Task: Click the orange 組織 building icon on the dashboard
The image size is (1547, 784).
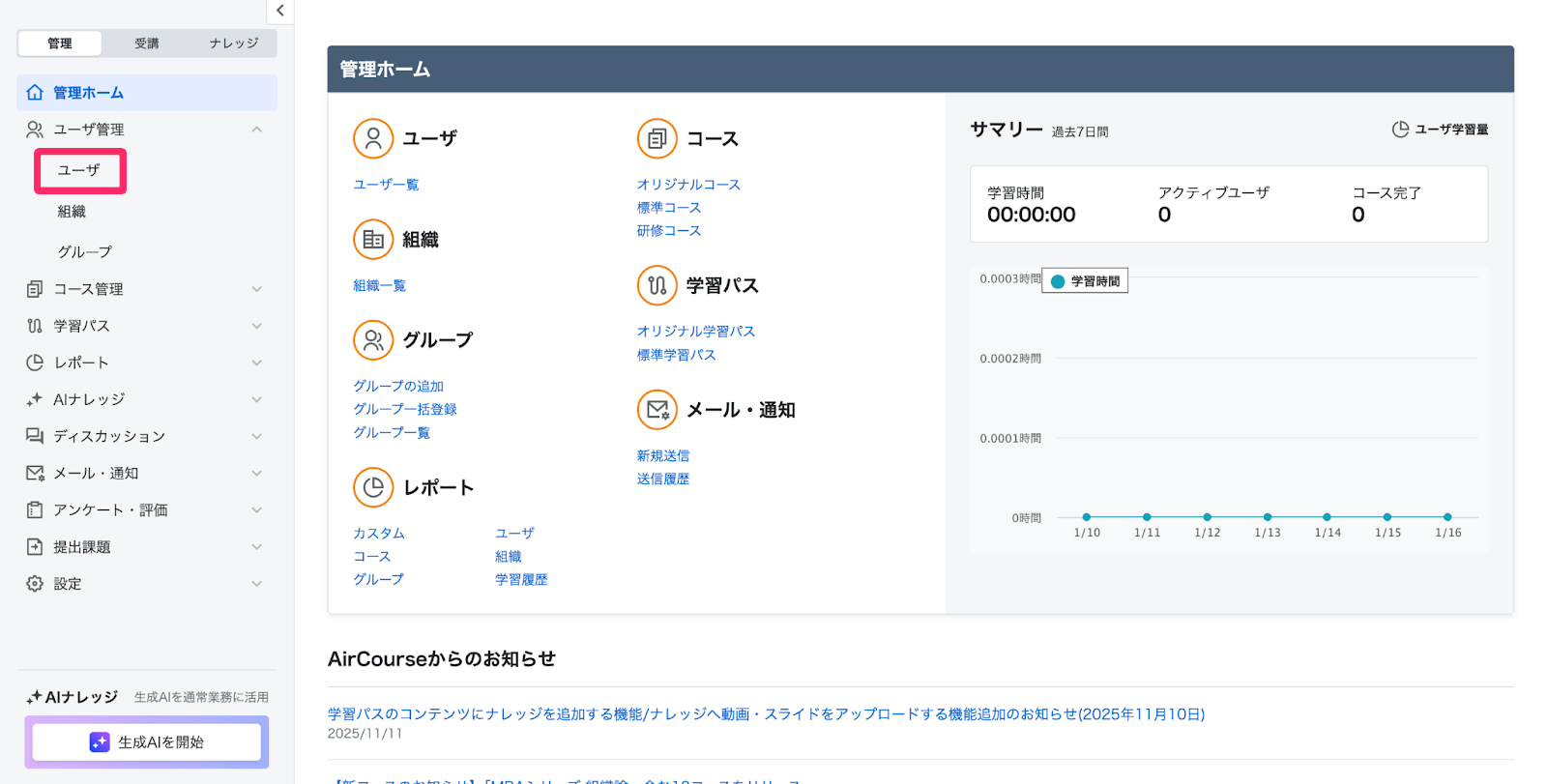Action: click(x=373, y=240)
